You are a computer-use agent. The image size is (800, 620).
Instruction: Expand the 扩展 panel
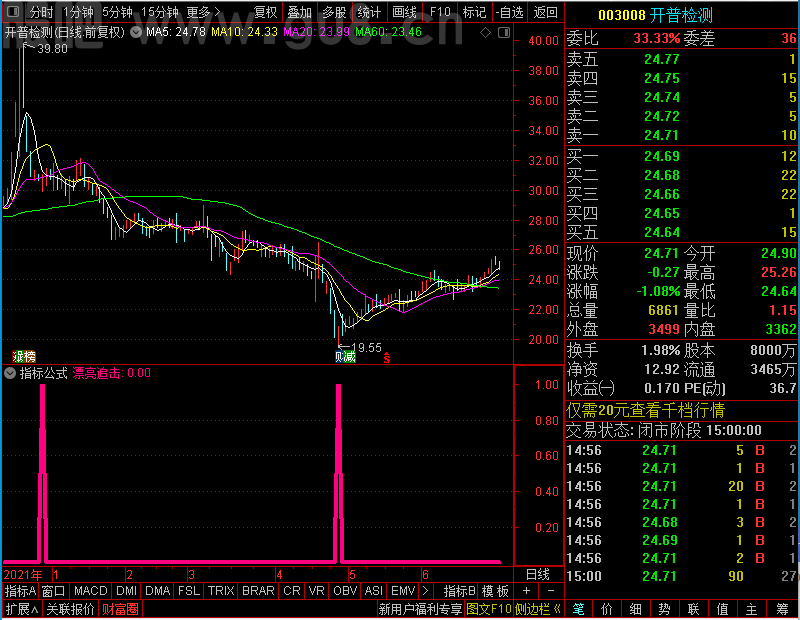point(22,609)
